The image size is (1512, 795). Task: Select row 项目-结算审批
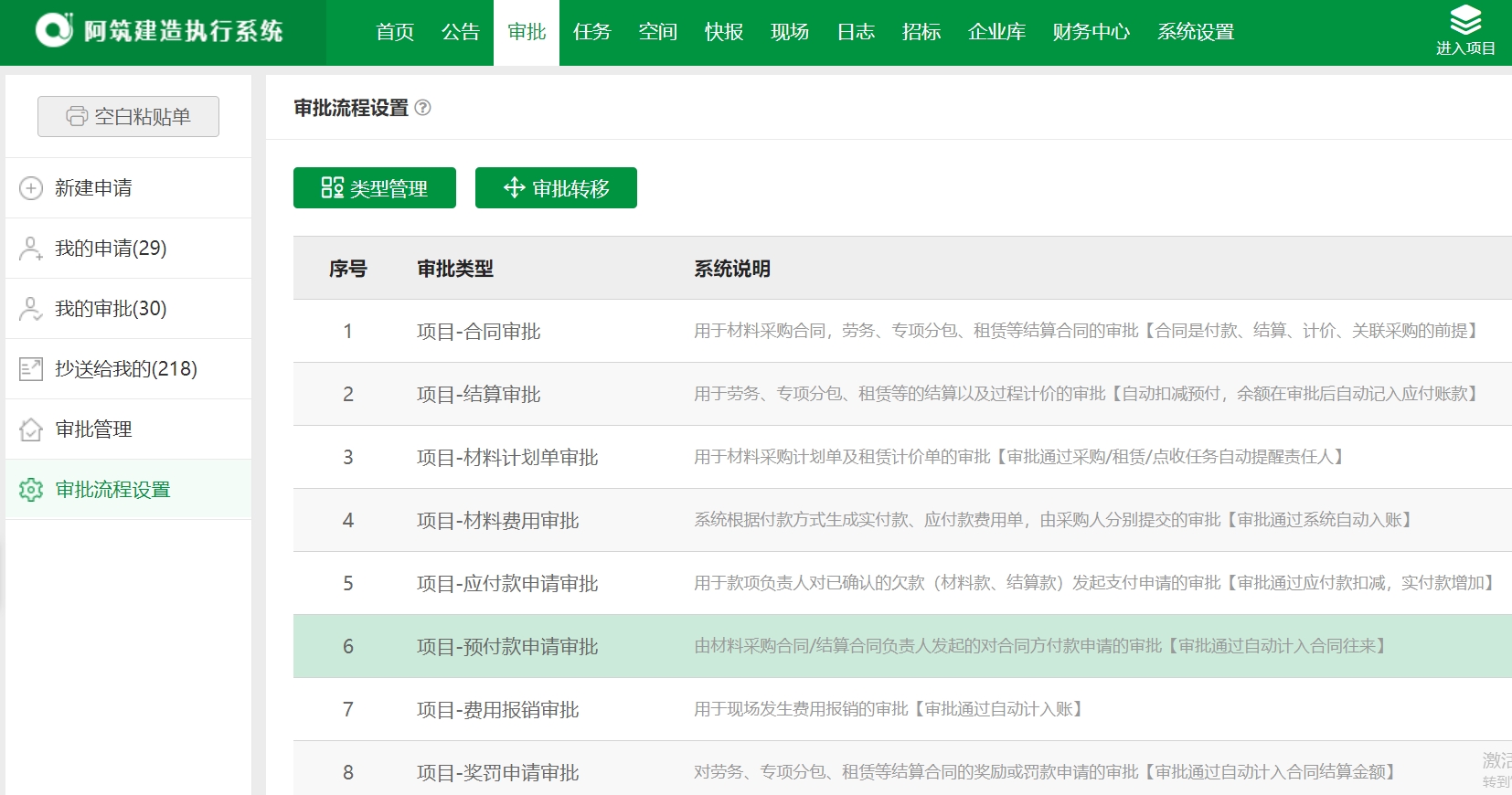(x=902, y=394)
